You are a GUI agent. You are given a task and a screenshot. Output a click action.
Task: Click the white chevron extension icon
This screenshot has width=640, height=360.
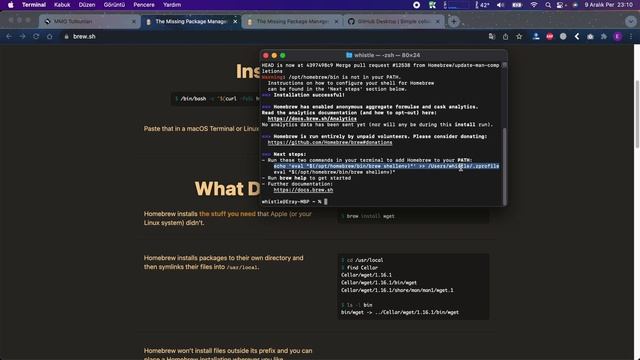pyautogui.click(x=577, y=36)
